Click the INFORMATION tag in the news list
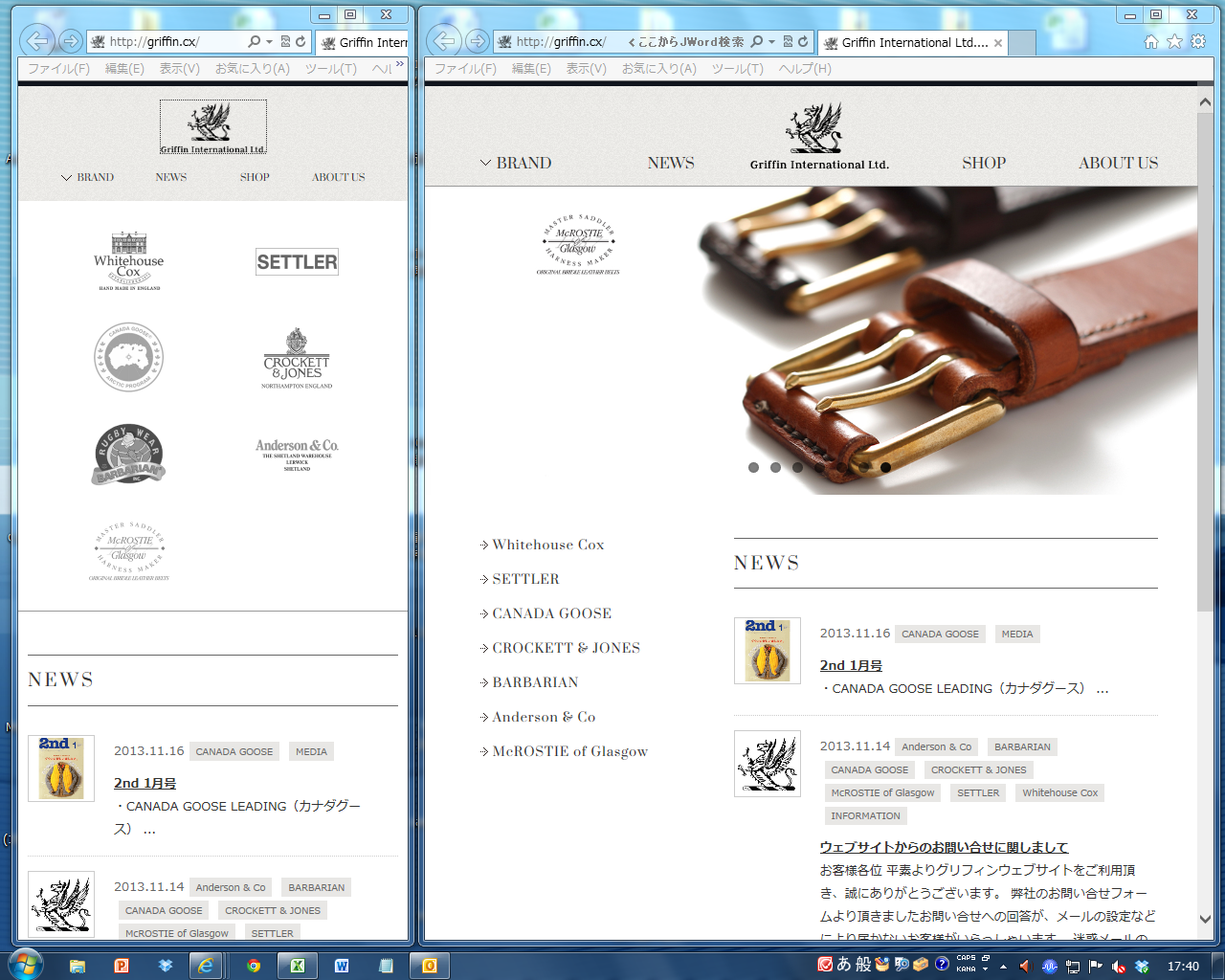 coord(866,816)
